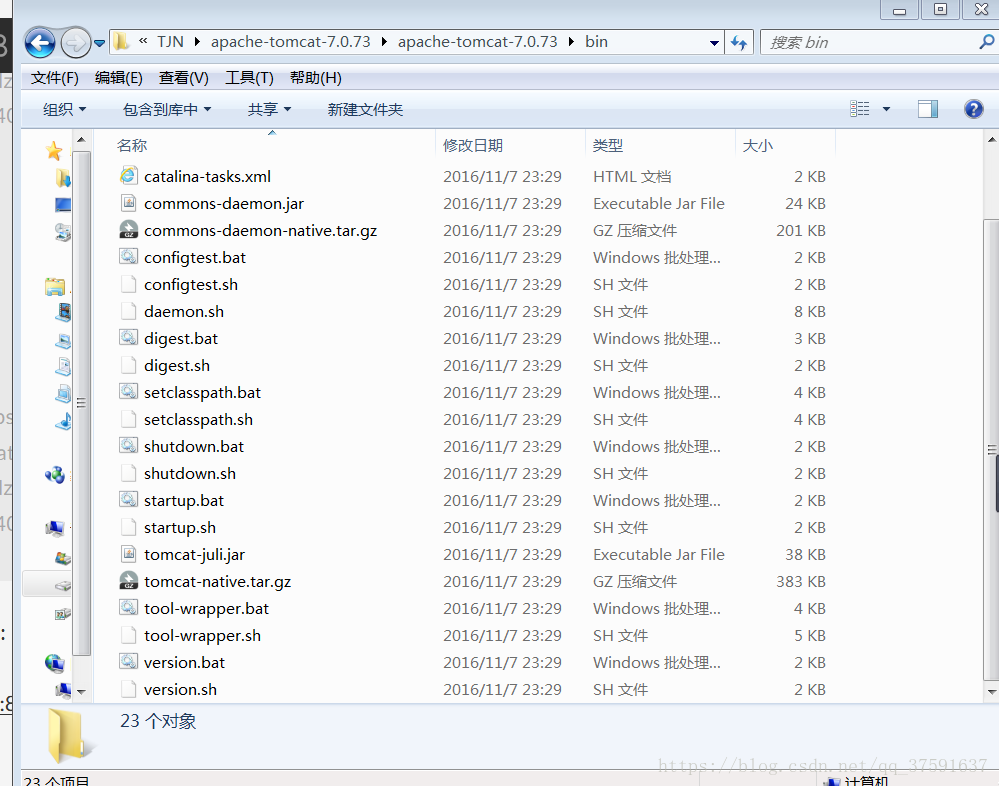999x786 pixels.
Task: Click the 201 KB size cell
Action: (800, 231)
